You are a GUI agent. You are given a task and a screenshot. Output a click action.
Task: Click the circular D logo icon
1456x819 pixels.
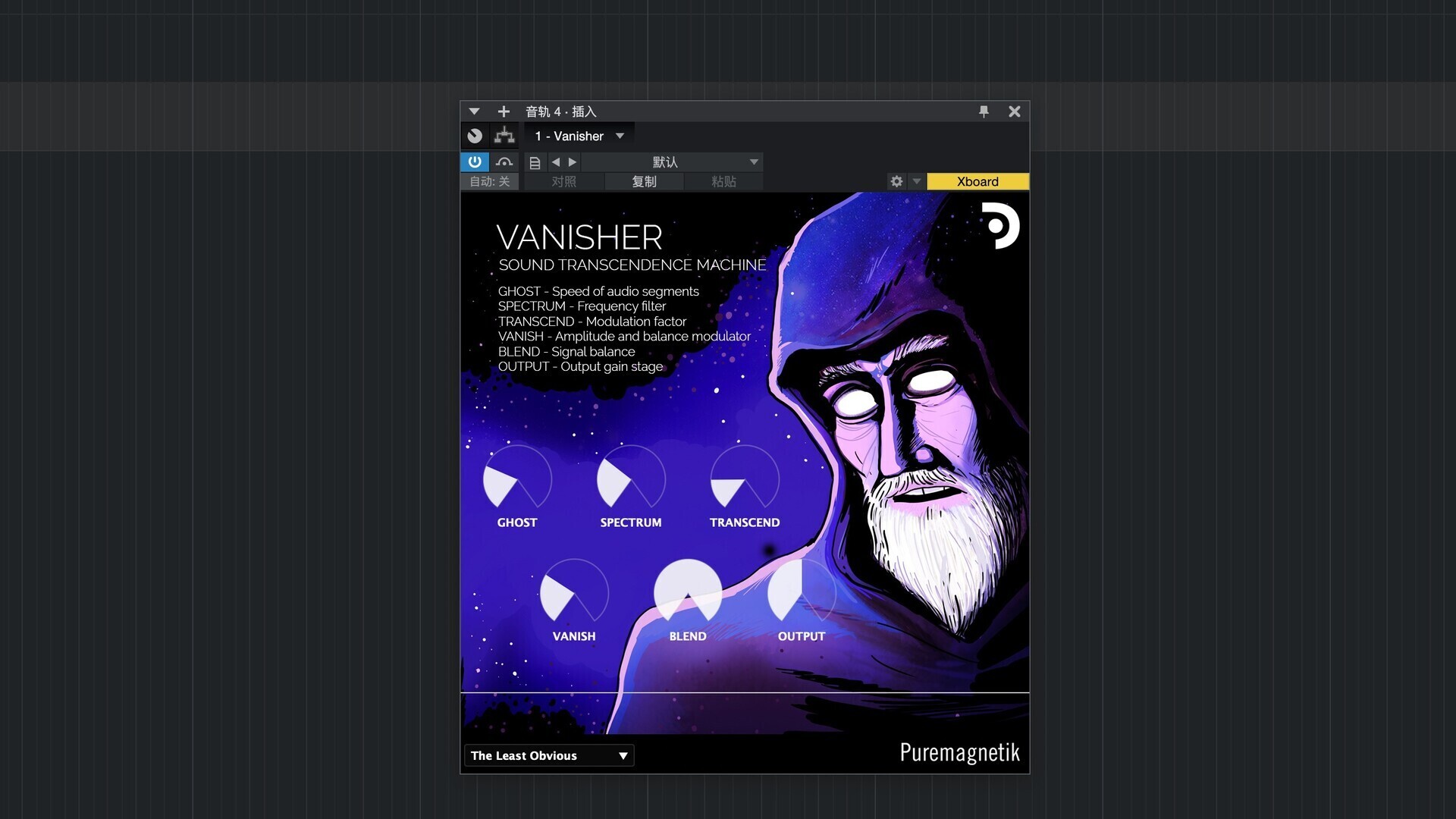[1000, 225]
